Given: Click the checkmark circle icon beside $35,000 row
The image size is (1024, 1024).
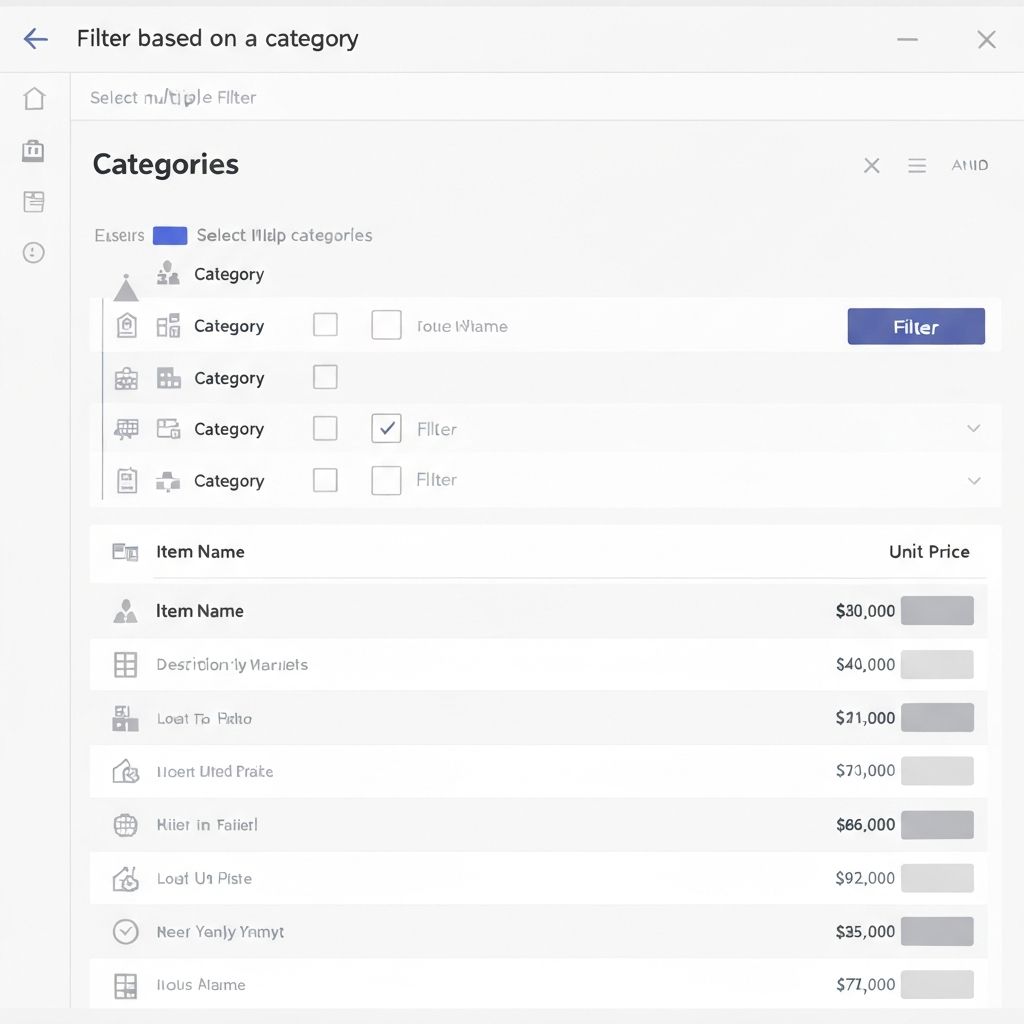Looking at the screenshot, I should (125, 932).
